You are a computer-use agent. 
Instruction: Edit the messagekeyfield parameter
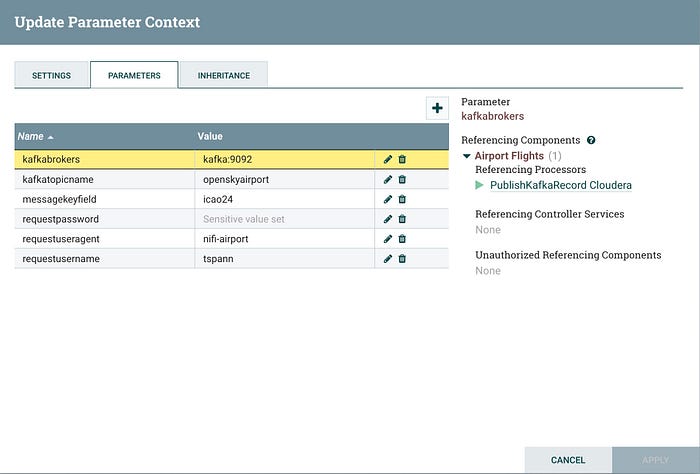tap(388, 199)
